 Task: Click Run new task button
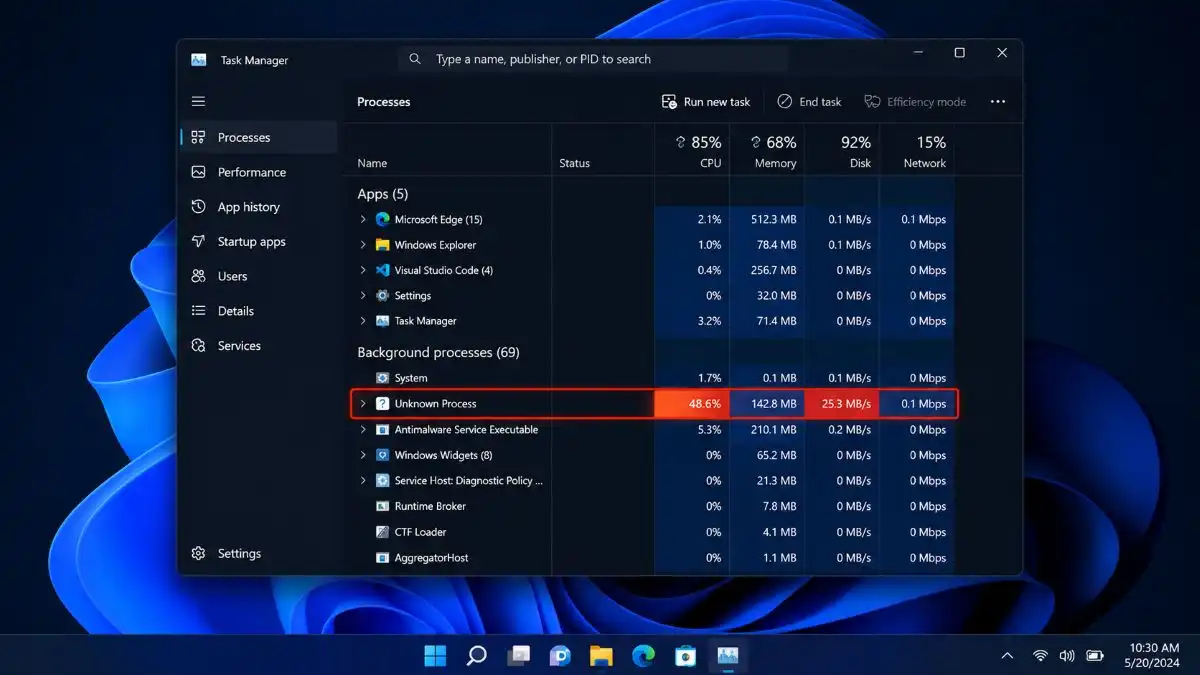click(x=706, y=102)
